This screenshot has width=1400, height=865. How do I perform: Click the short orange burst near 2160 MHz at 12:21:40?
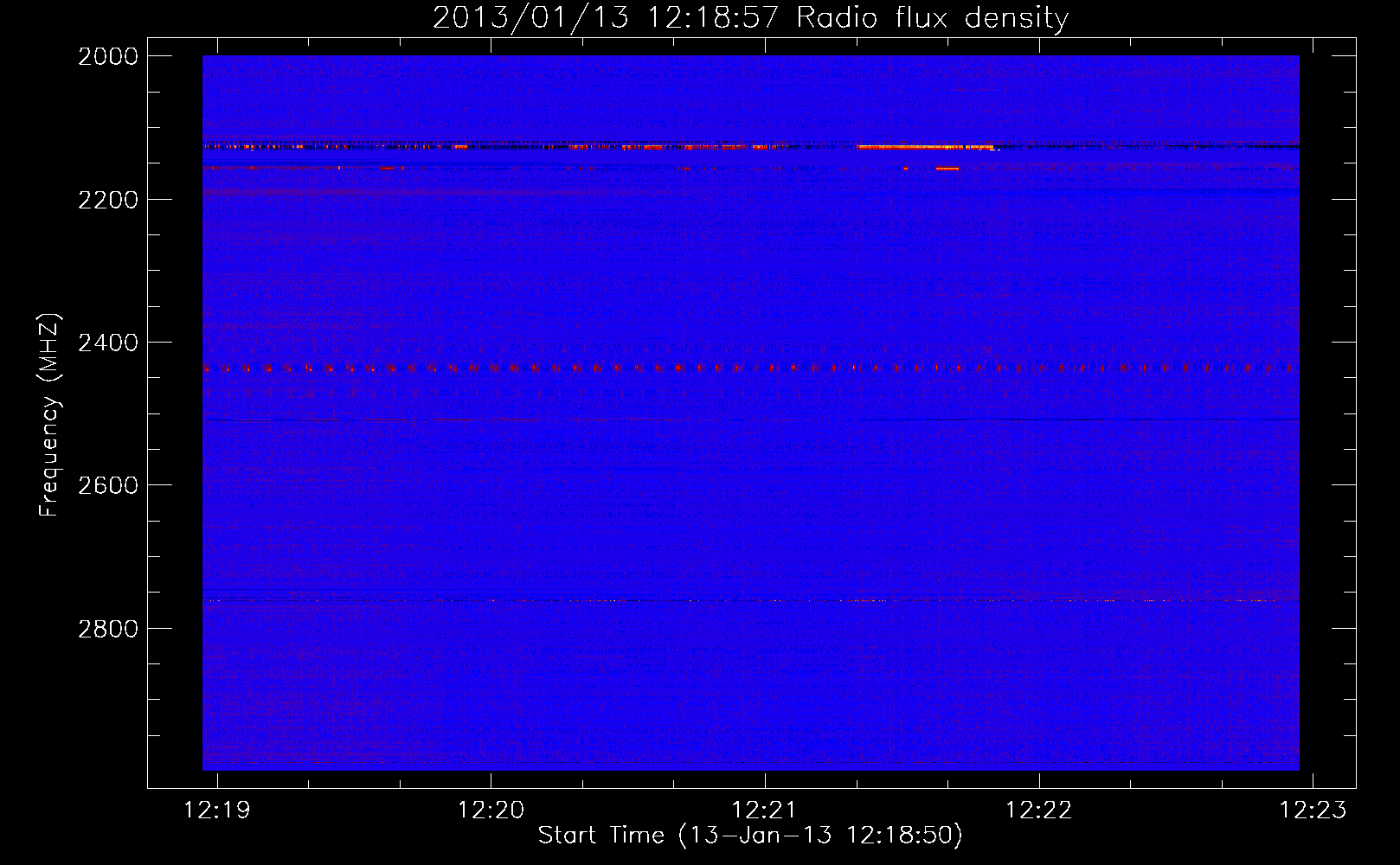[x=947, y=169]
